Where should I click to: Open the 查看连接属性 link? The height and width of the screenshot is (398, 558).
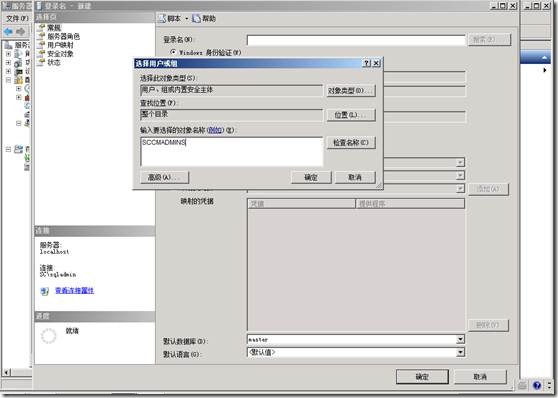74,290
